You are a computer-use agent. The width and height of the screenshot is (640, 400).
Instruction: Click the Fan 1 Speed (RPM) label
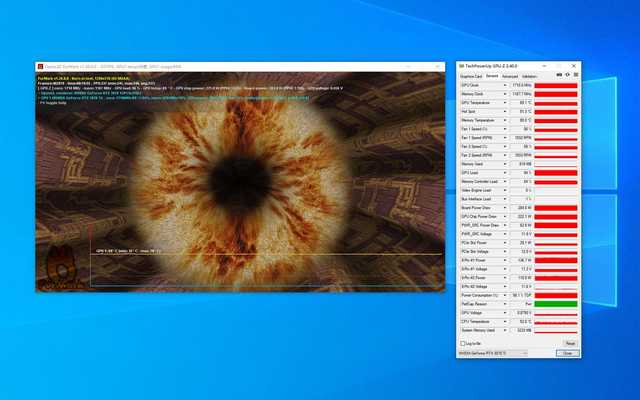[477, 138]
